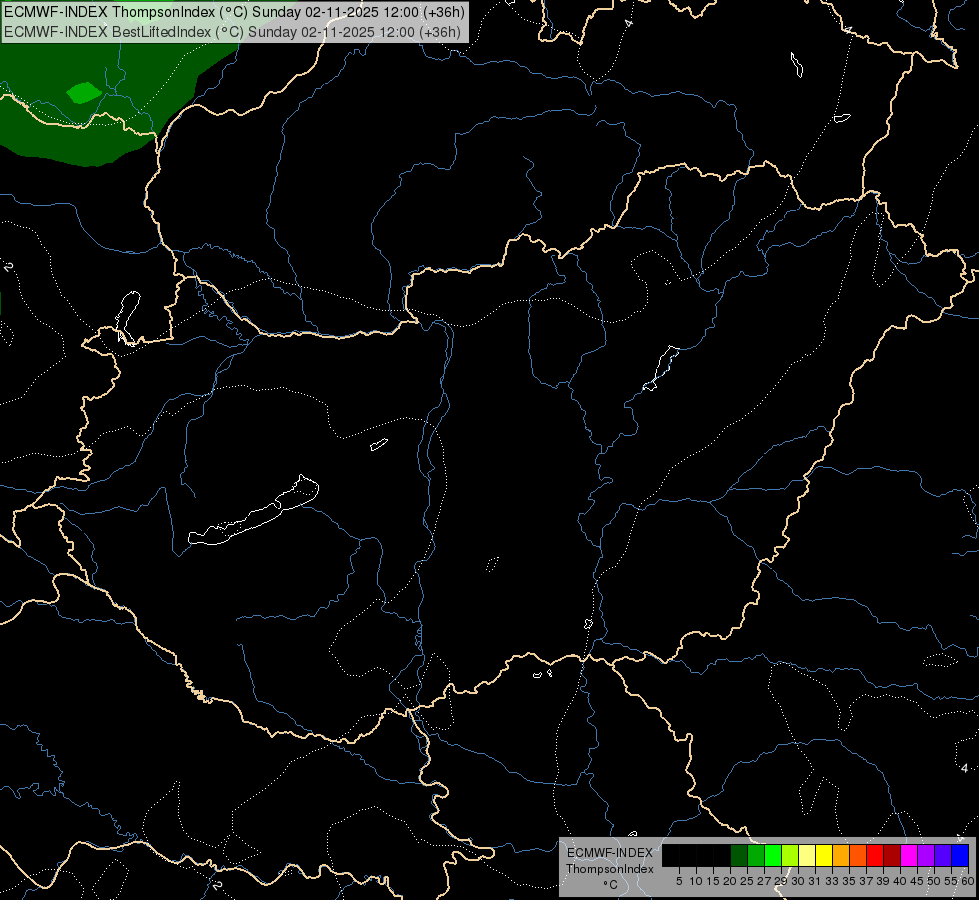Click the ThompsonIndex title line at top
979x900 pixels.
(x=234, y=12)
